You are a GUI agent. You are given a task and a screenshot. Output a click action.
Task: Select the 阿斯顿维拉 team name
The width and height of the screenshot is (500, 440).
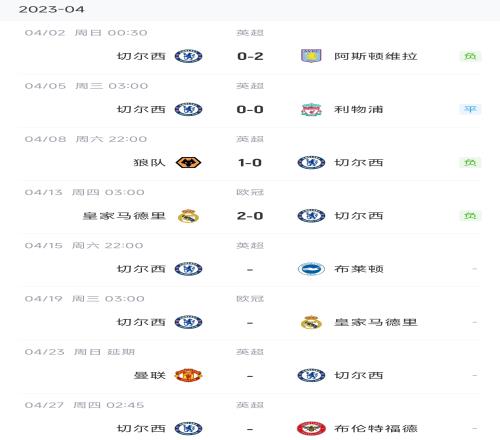[376, 56]
